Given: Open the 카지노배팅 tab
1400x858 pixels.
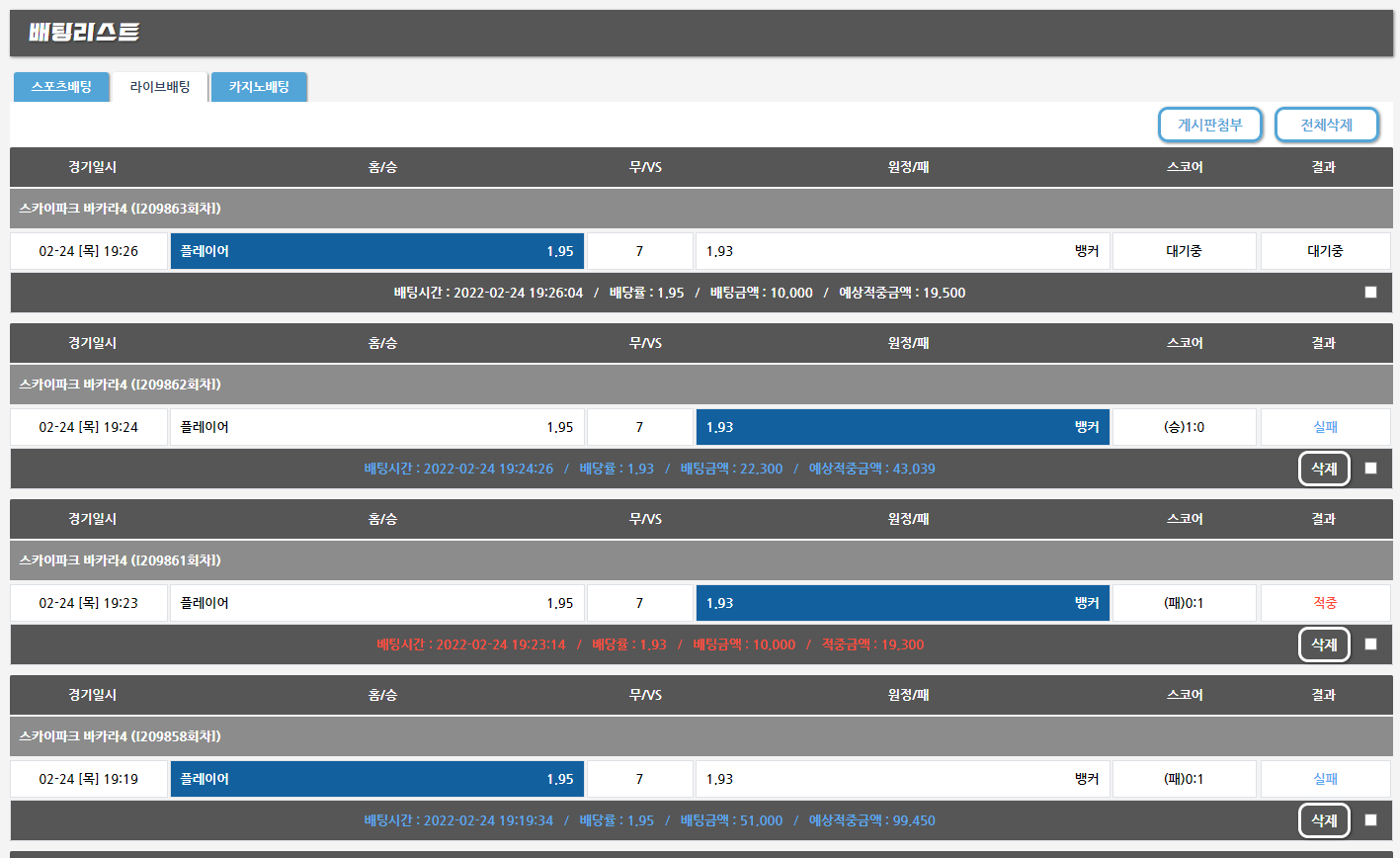Looking at the screenshot, I should coord(259,87).
